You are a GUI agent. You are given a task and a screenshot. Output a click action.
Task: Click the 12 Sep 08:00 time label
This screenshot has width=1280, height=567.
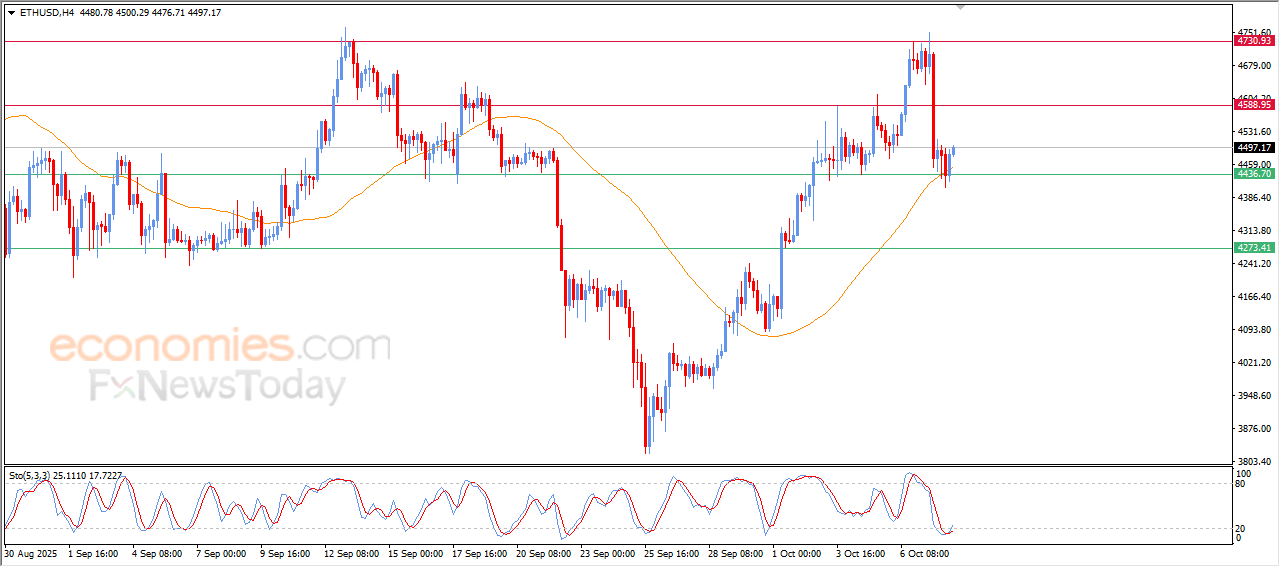(x=352, y=552)
